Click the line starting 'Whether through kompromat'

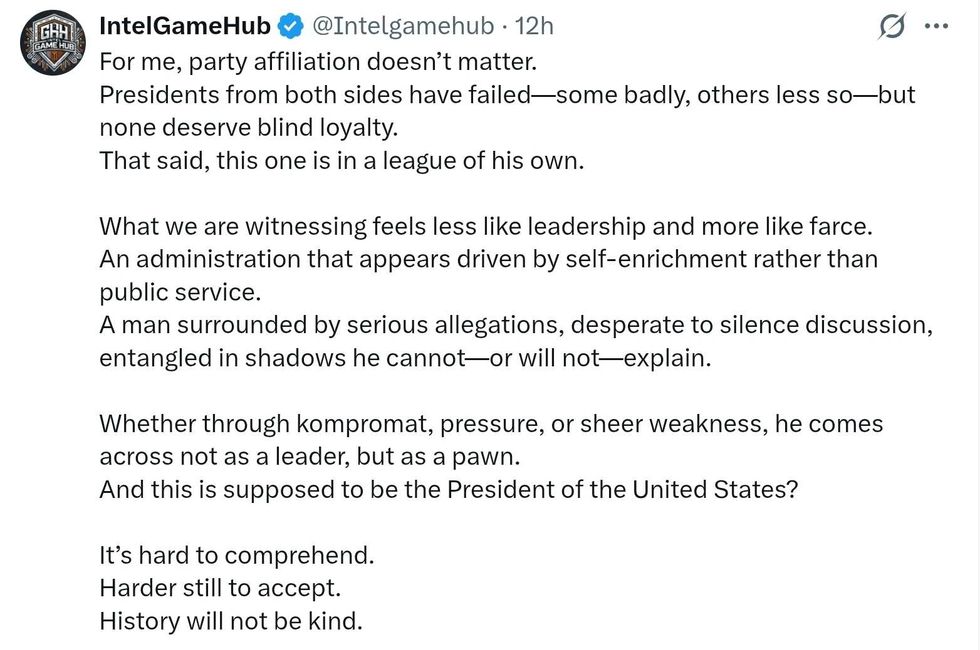pyautogui.click(x=490, y=423)
